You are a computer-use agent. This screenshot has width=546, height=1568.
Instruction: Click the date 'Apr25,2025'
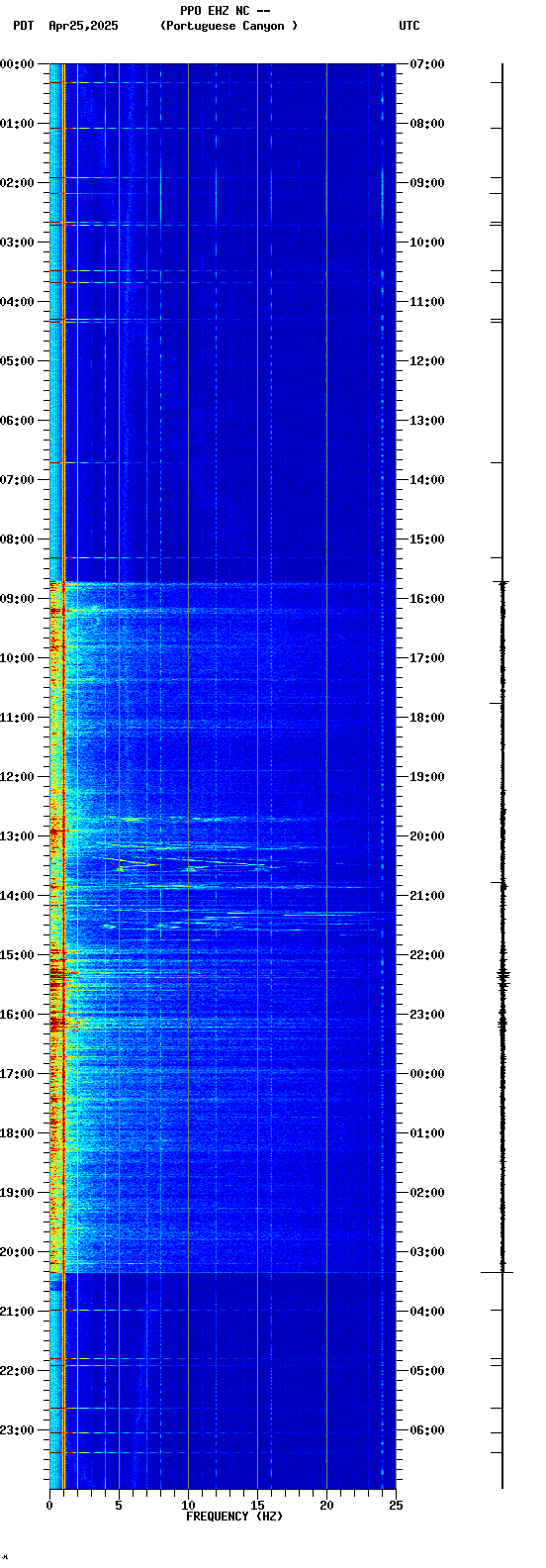(83, 26)
